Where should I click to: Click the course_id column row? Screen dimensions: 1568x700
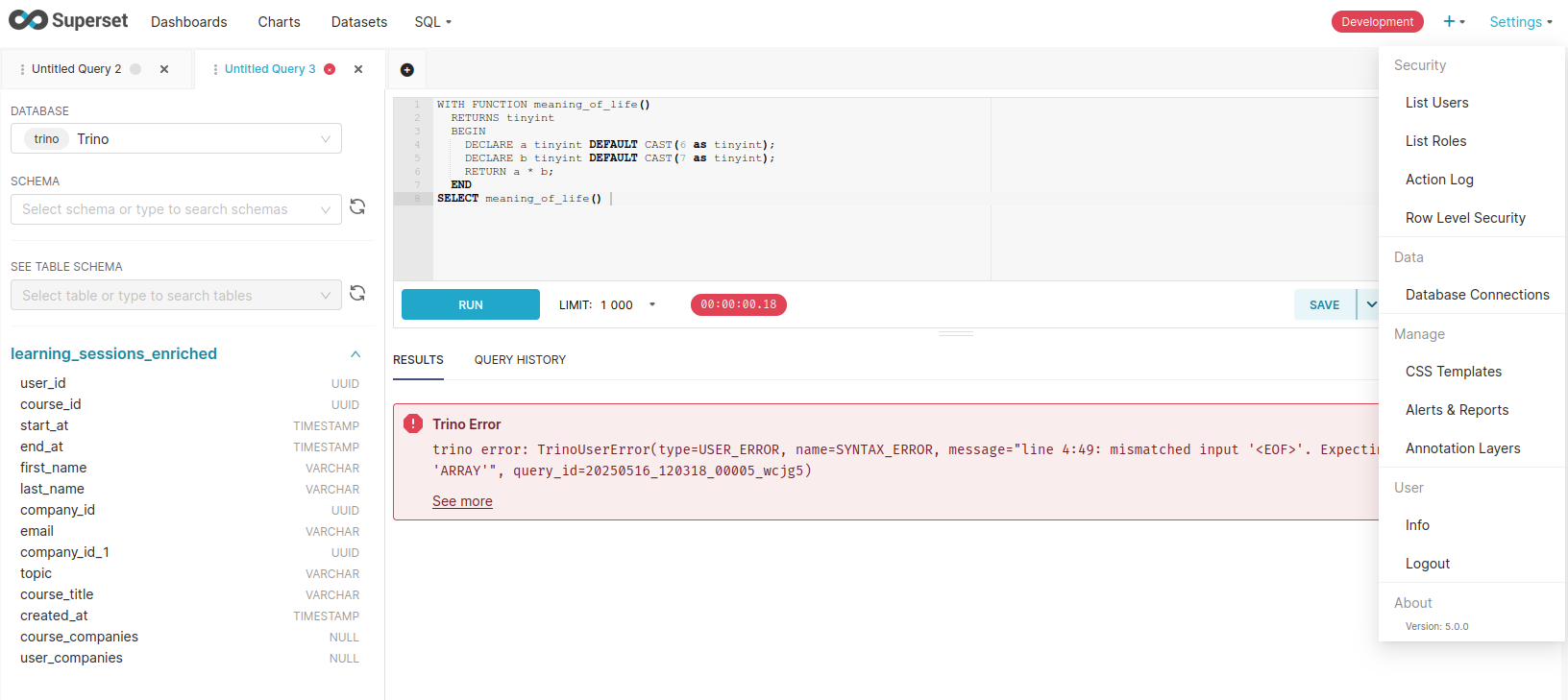(x=189, y=404)
